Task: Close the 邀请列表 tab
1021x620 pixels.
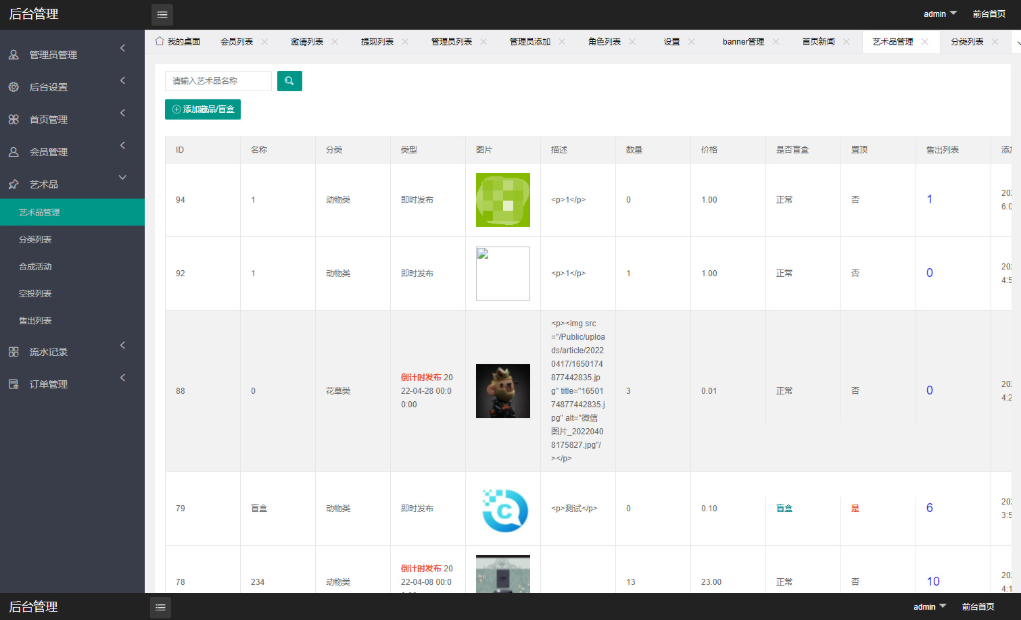Action: (335, 42)
